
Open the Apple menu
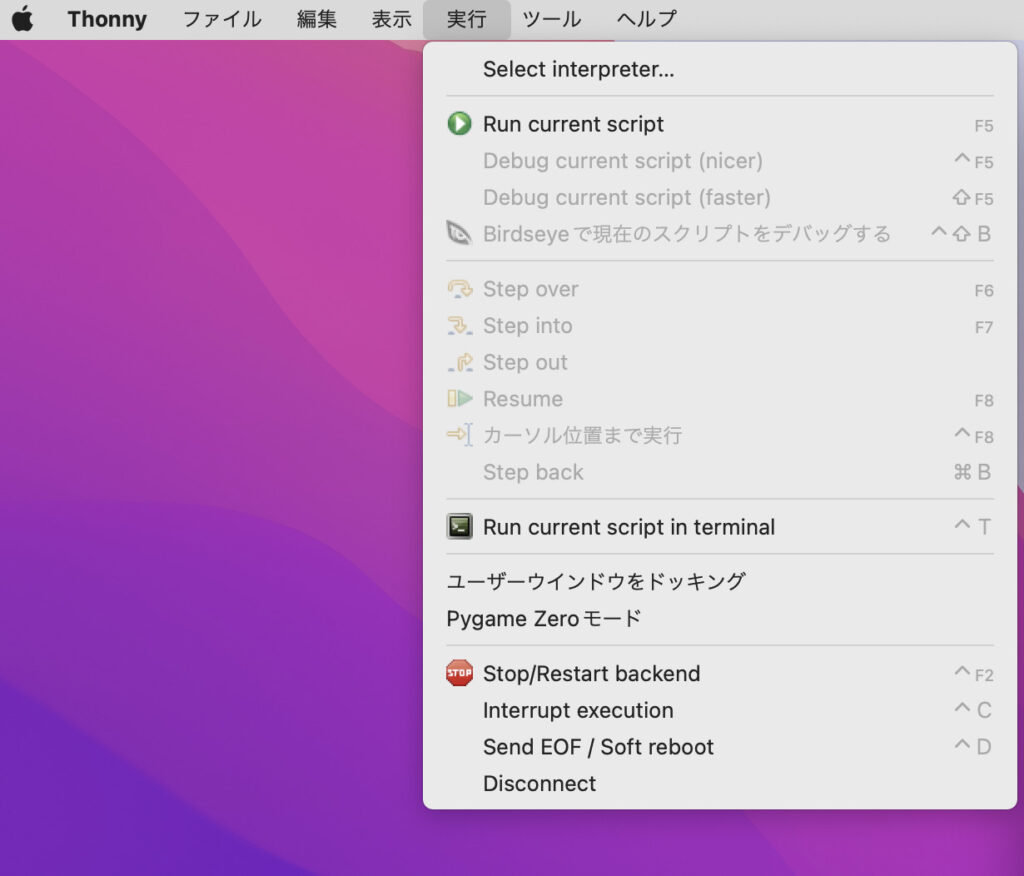pos(23,19)
